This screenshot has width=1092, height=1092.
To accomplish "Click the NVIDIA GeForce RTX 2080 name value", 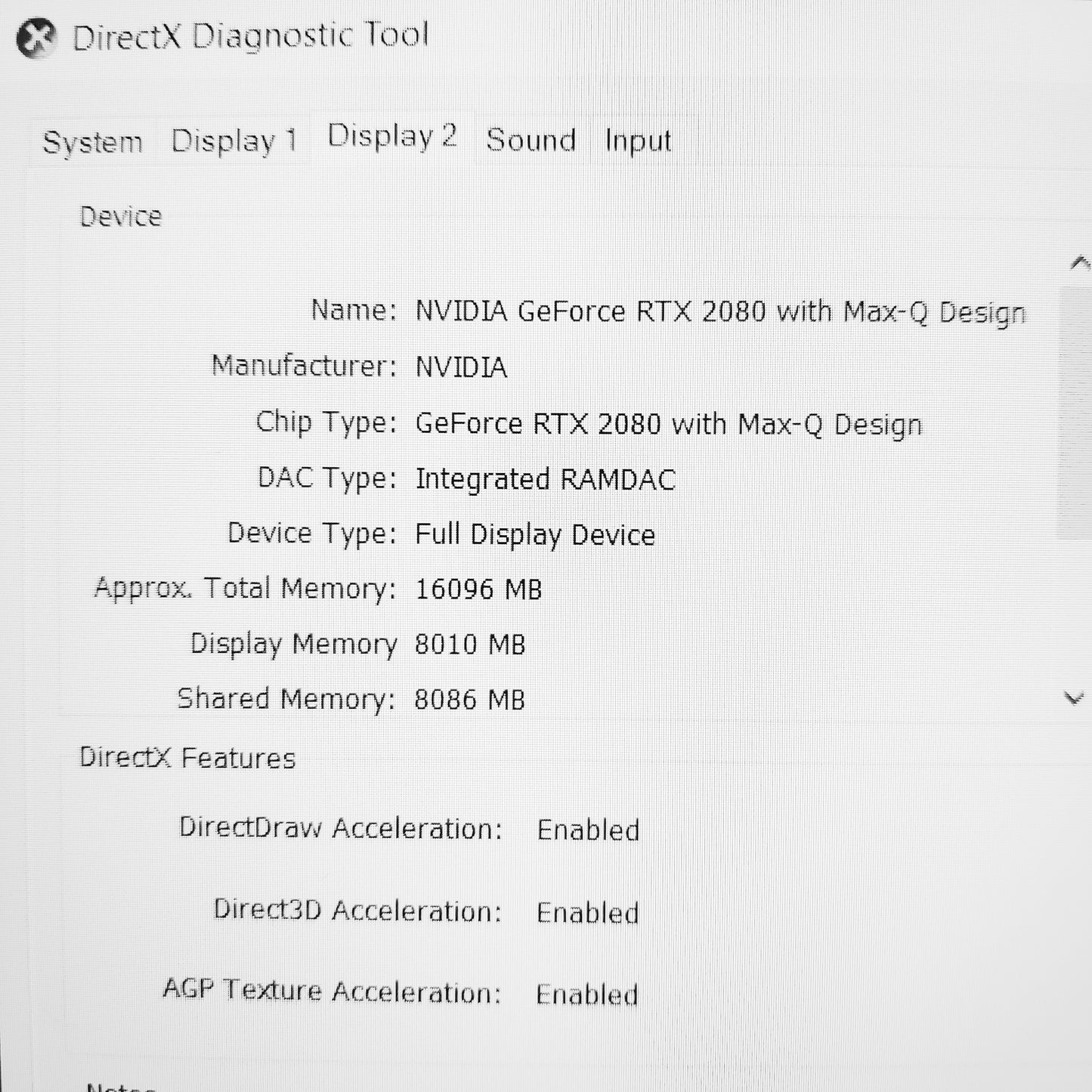I will [x=720, y=312].
